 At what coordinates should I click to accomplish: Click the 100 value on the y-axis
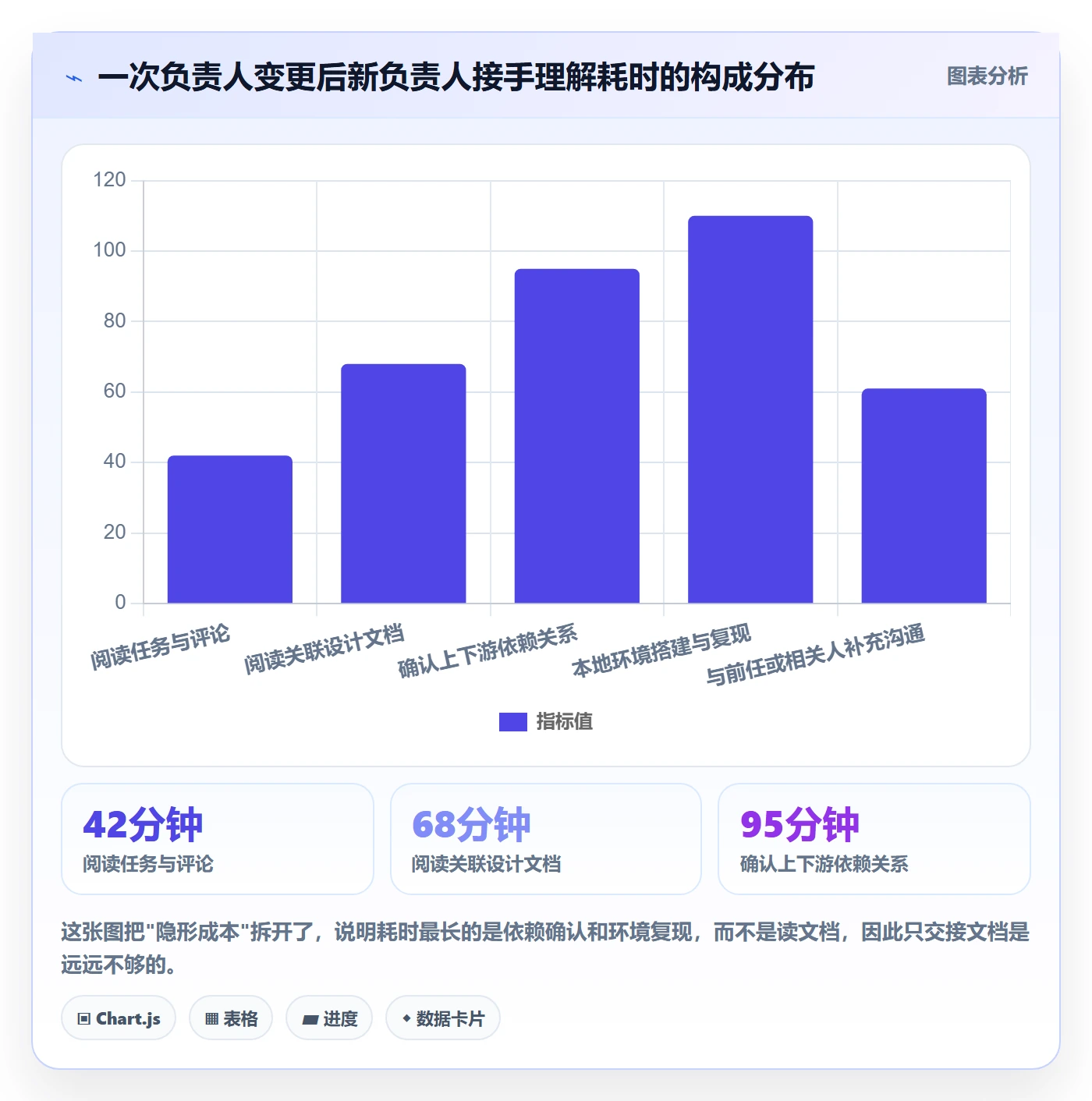click(x=109, y=250)
